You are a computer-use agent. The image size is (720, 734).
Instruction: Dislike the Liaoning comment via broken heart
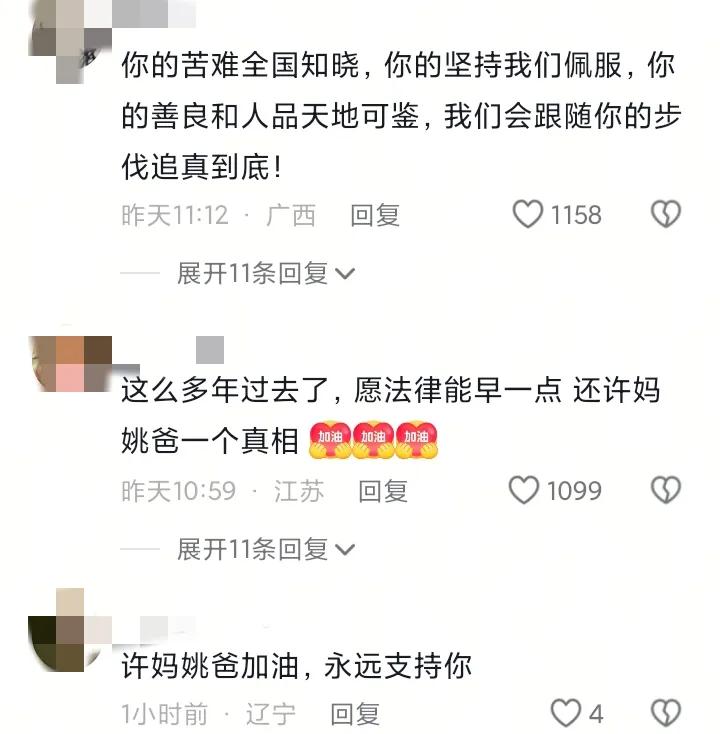(666, 713)
